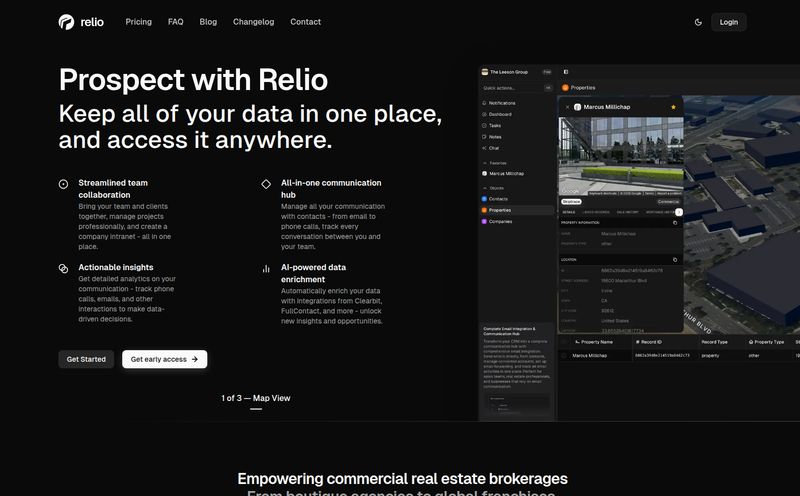
Task: Open Notes in the app sidebar
Action: pyautogui.click(x=491, y=137)
